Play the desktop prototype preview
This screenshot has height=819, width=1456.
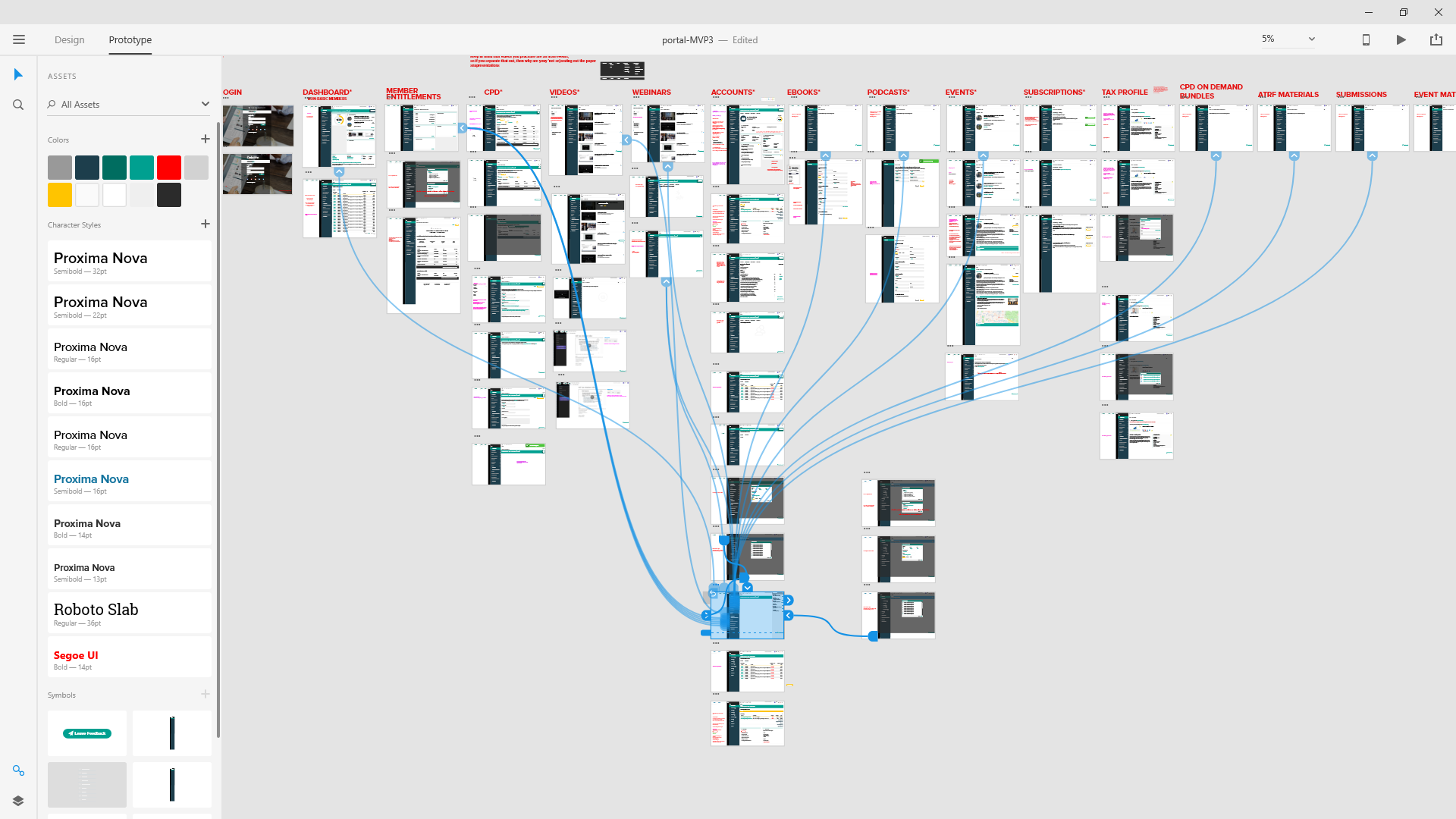(1401, 39)
